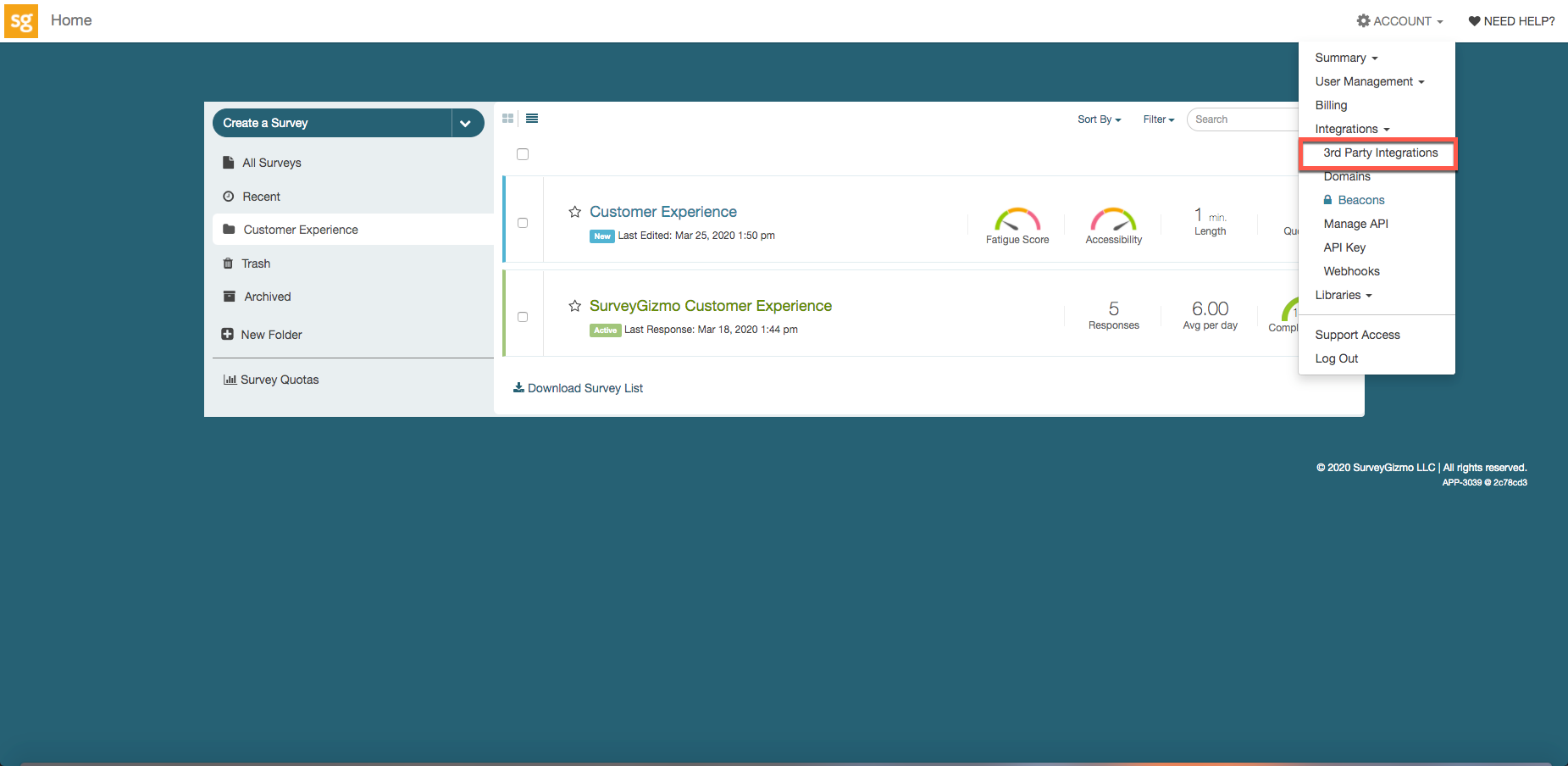Click Last Edited Mar 25, 2020 text
This screenshot has height=766, width=1568.
[696, 236]
